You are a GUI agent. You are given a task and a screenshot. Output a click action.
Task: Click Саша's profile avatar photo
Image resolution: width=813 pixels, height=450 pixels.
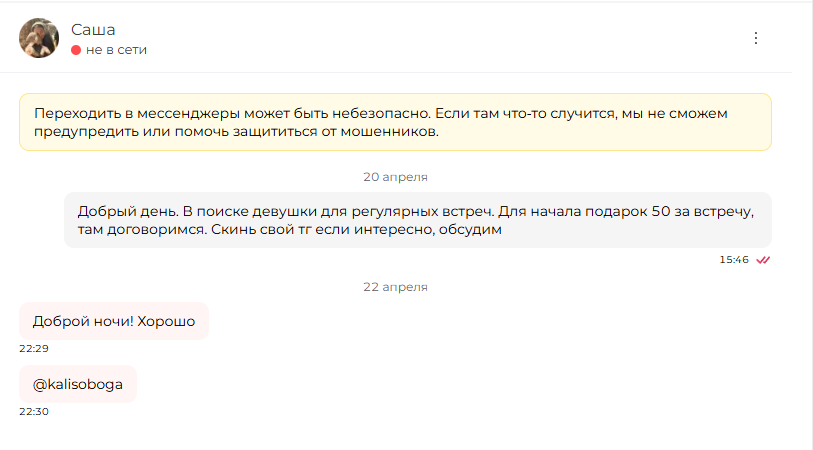click(x=39, y=38)
